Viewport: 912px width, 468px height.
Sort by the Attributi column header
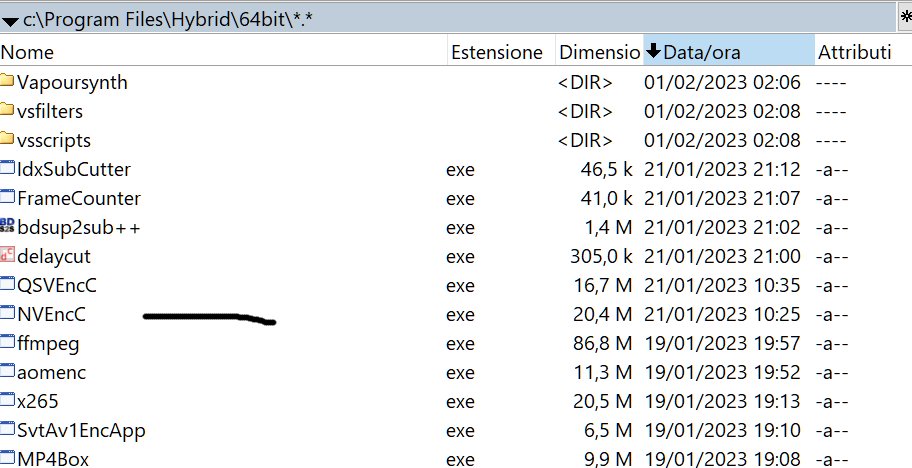863,52
